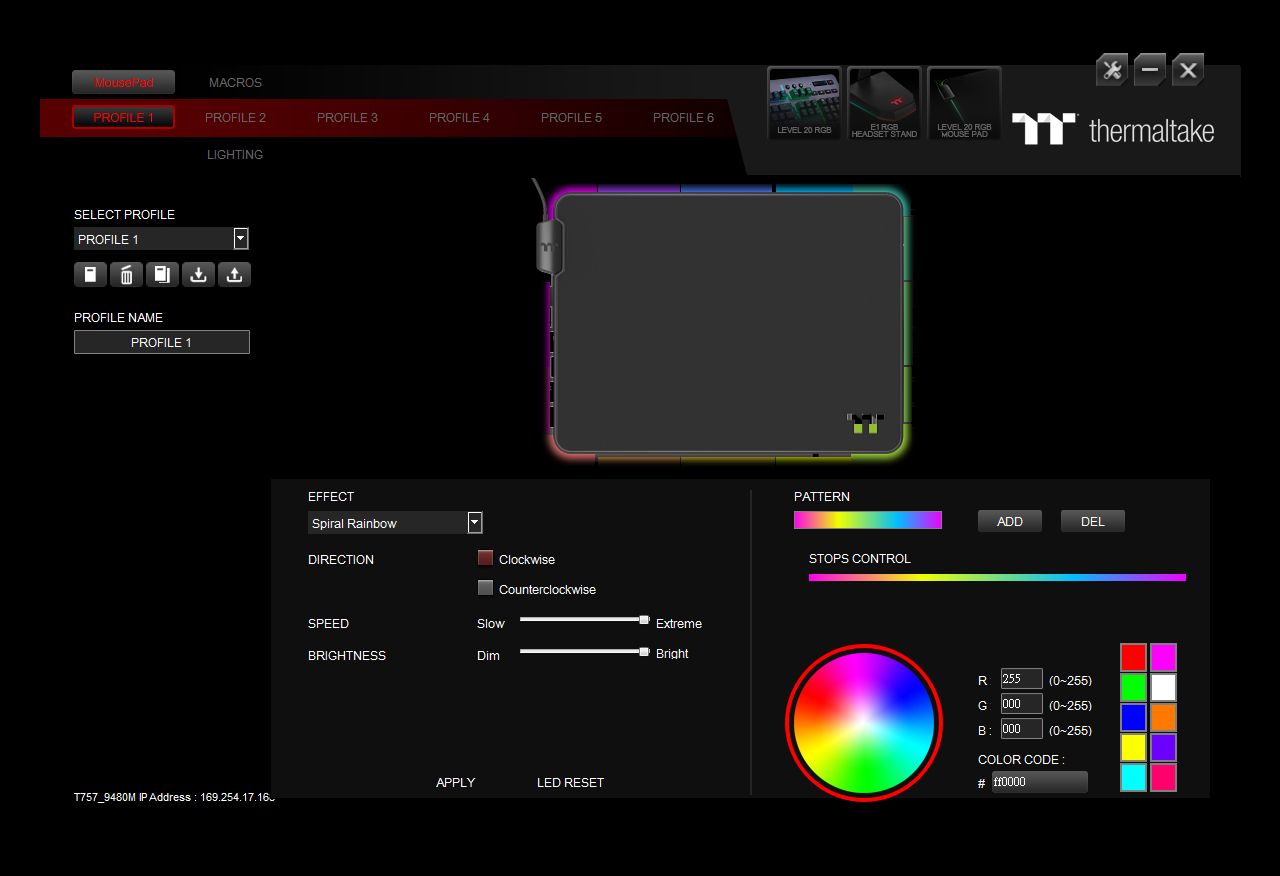This screenshot has height=876, width=1280.
Task: Enable the Counterclockwise direction option
Action: pyautogui.click(x=486, y=588)
